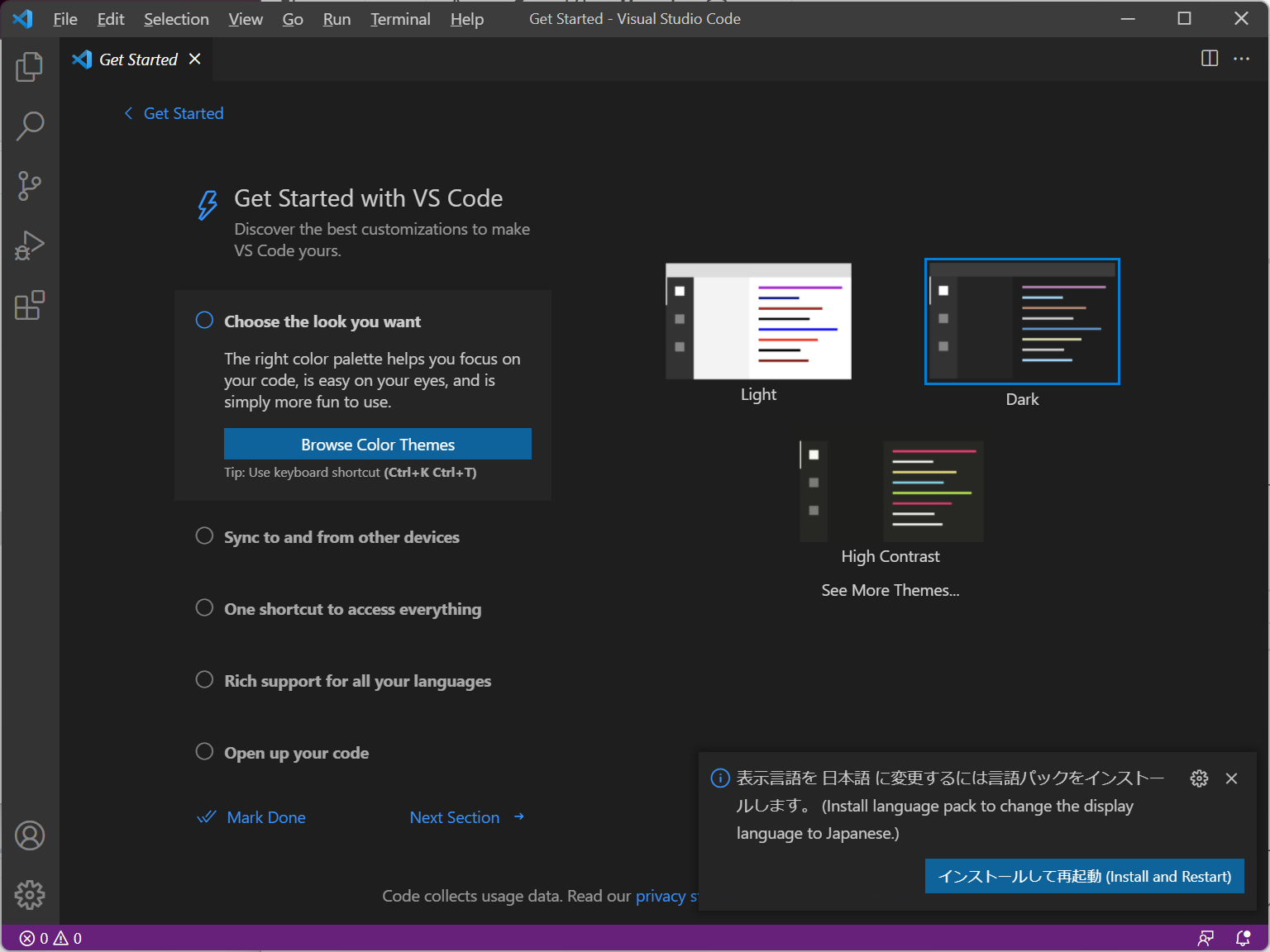Click the Choose the look you want heading

[x=322, y=321]
